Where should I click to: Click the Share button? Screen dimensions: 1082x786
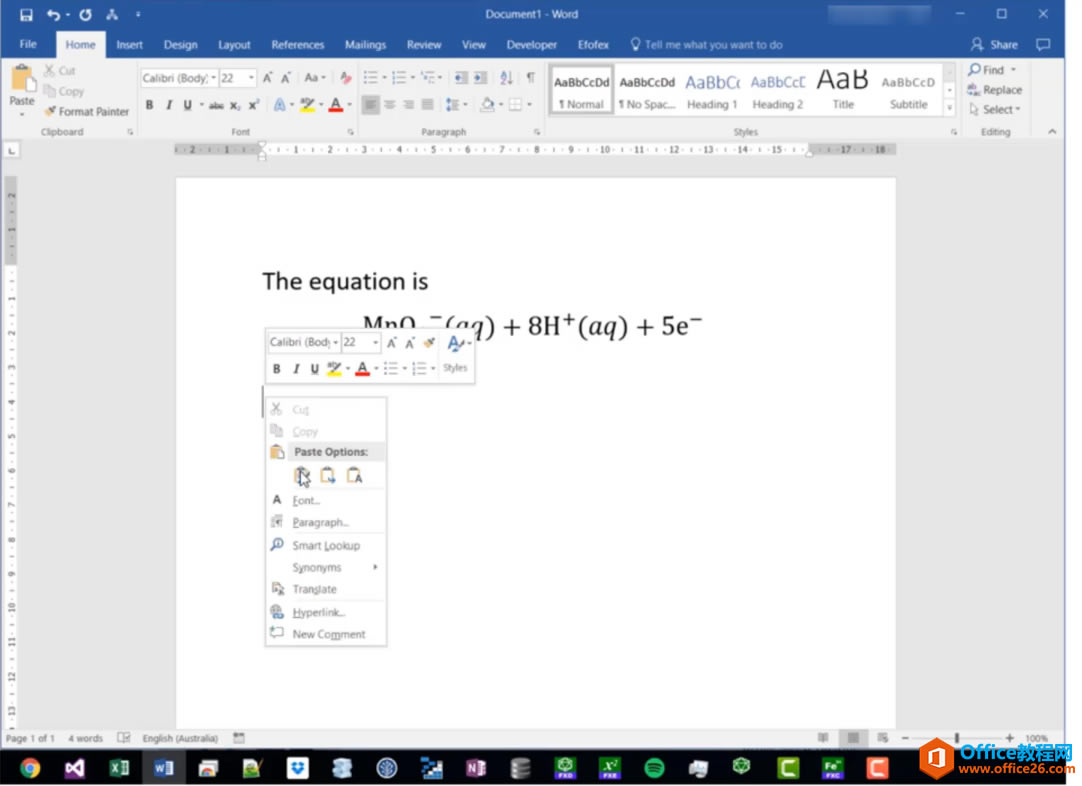(994, 45)
